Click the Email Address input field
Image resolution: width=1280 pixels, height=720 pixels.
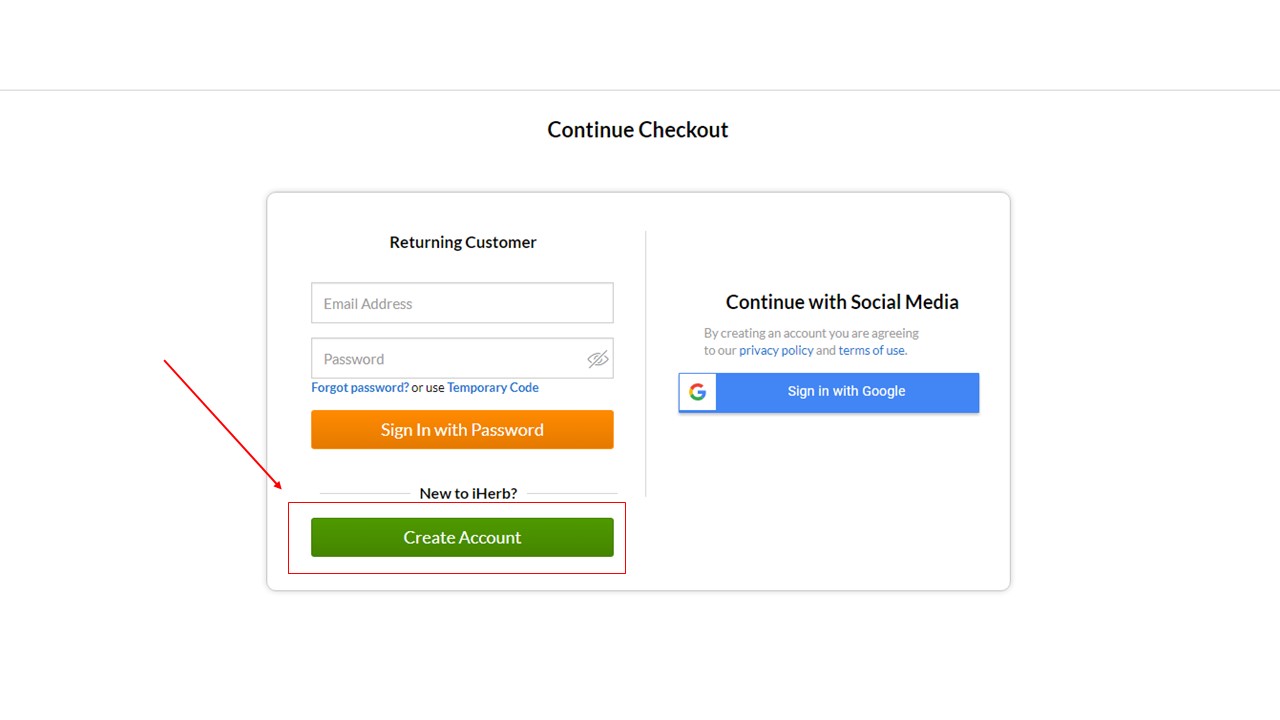(x=462, y=303)
